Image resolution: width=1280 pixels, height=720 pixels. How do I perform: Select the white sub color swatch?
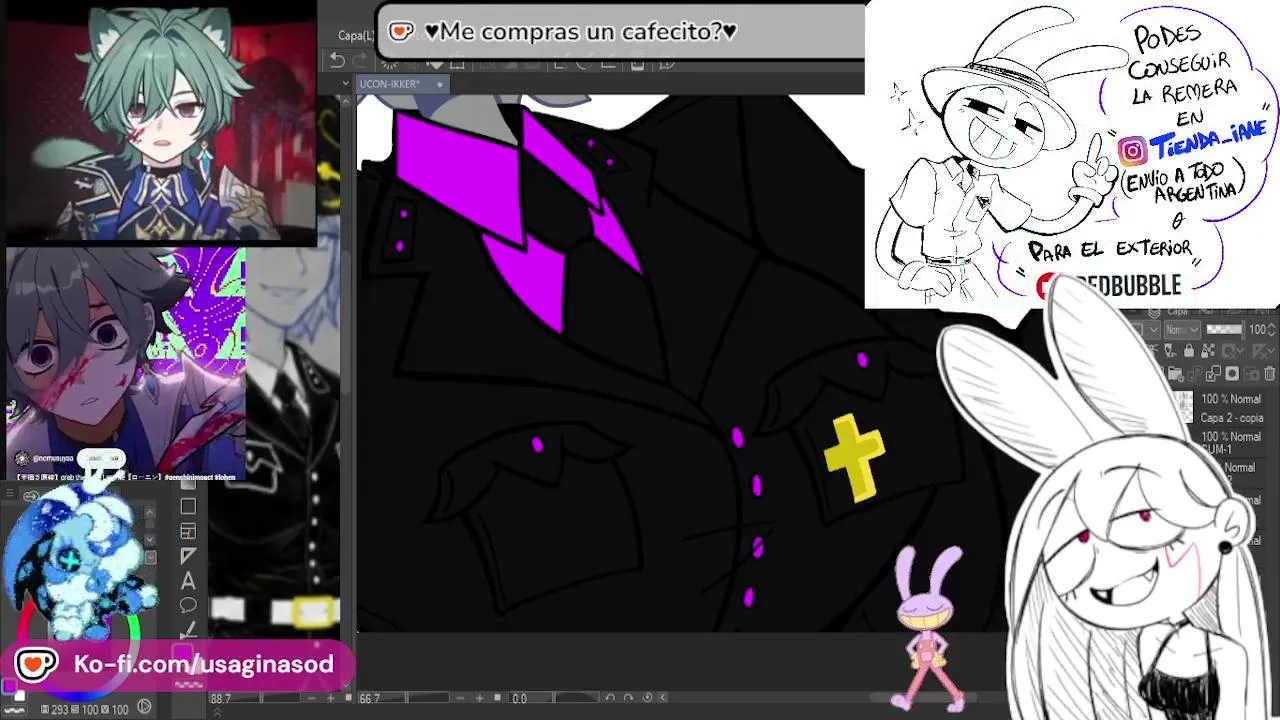(x=20, y=696)
